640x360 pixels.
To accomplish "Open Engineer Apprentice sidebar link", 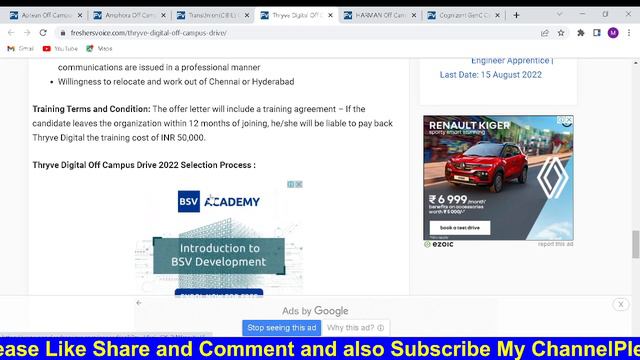I will pos(512,60).
